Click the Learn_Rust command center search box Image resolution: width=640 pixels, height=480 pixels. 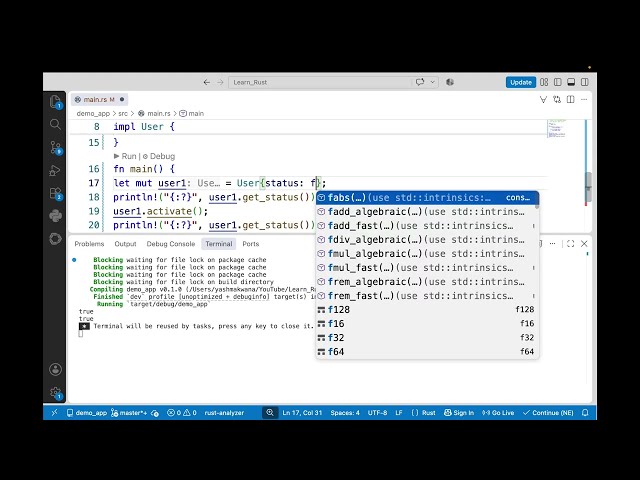tap(320, 82)
